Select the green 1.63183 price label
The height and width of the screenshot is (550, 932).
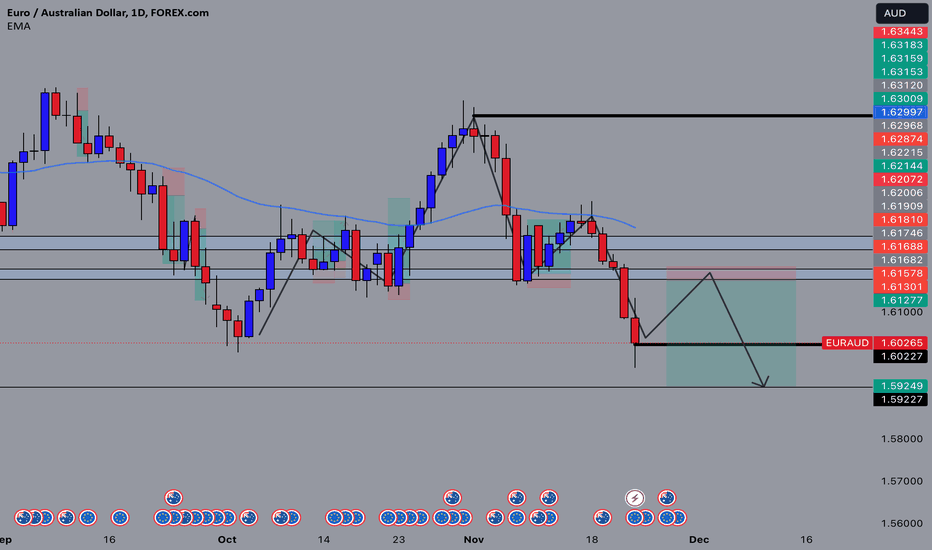pyautogui.click(x=902, y=45)
